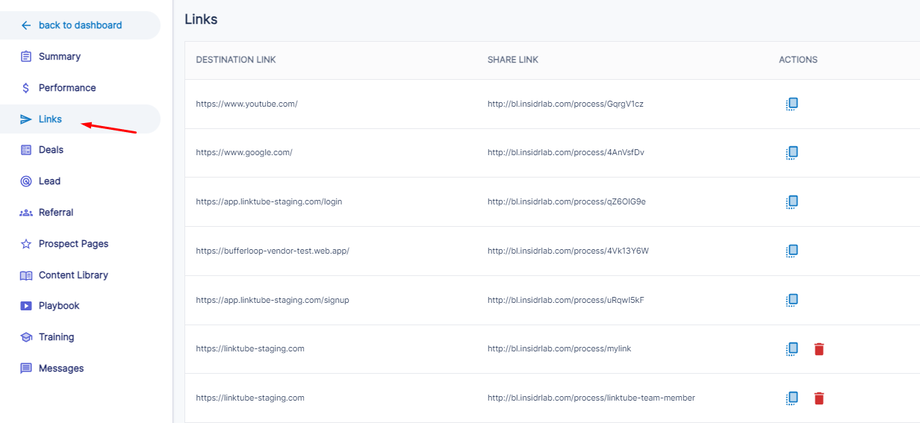Copy share link for app.linktube-staging.com/login
Image resolution: width=920 pixels, height=423 pixels.
pos(791,202)
